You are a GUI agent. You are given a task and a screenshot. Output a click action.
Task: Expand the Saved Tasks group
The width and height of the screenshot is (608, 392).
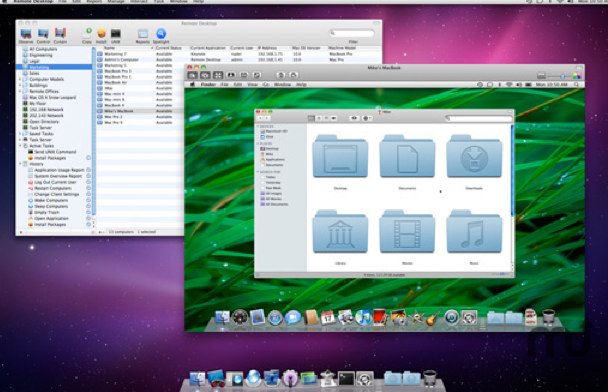pyautogui.click(x=20, y=134)
